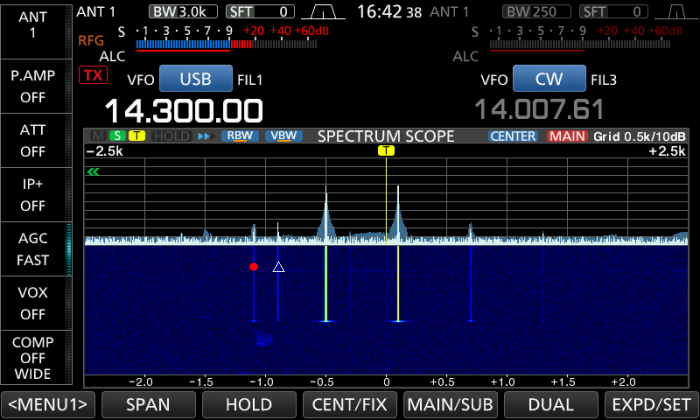This screenshot has width=700, height=420.
Task: Tap the M marker indicator in scope header
Action: pos(98,136)
